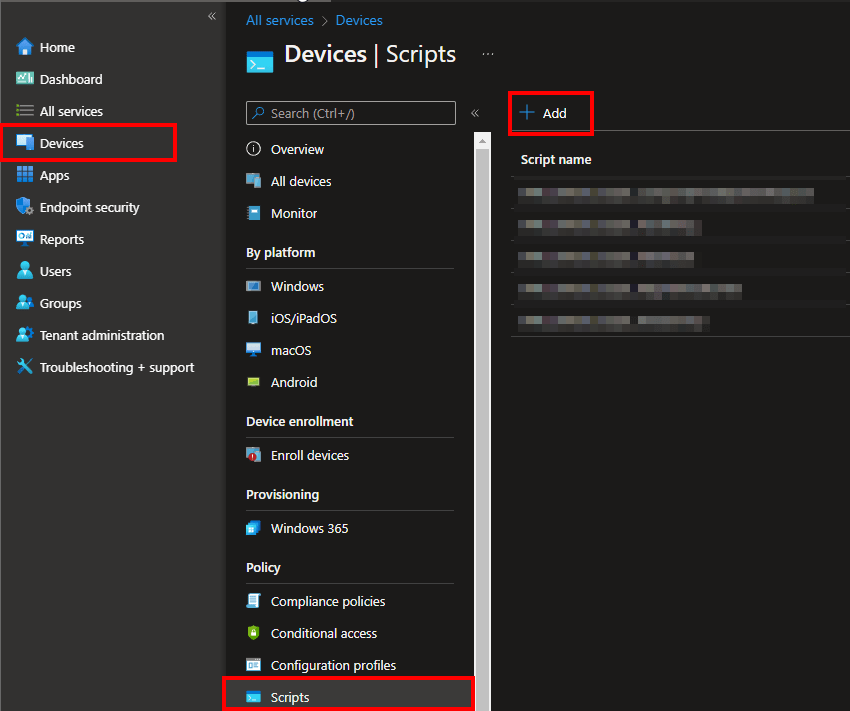Select the Compliance policies icon
The width and height of the screenshot is (850, 711).
(x=255, y=601)
